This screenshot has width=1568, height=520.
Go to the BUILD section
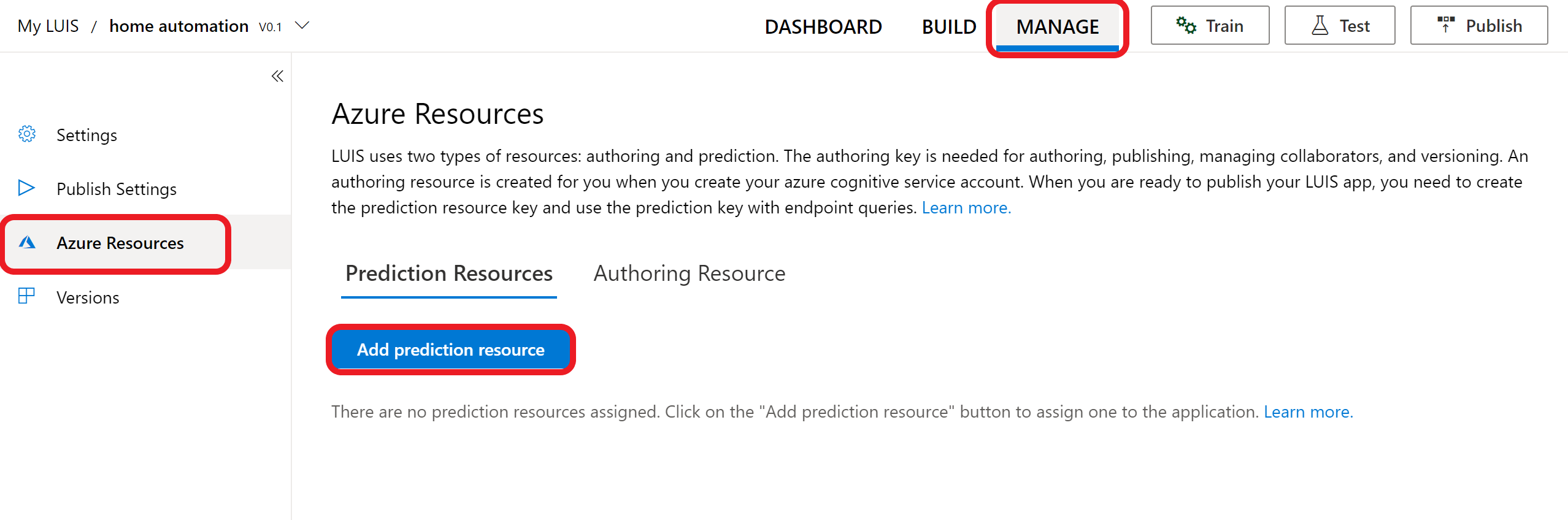point(949,27)
